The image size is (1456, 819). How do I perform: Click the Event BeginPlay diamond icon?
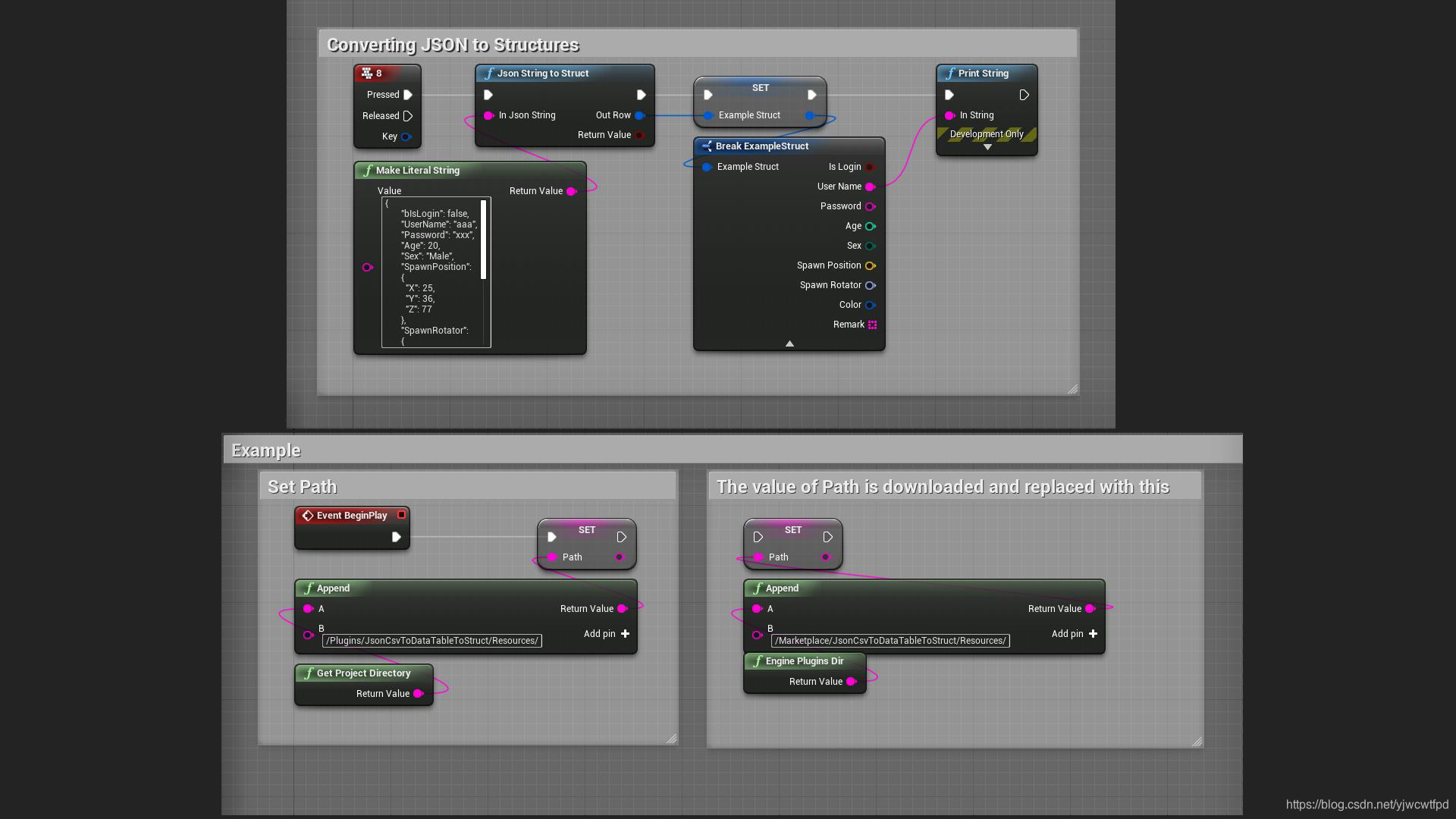[308, 516]
